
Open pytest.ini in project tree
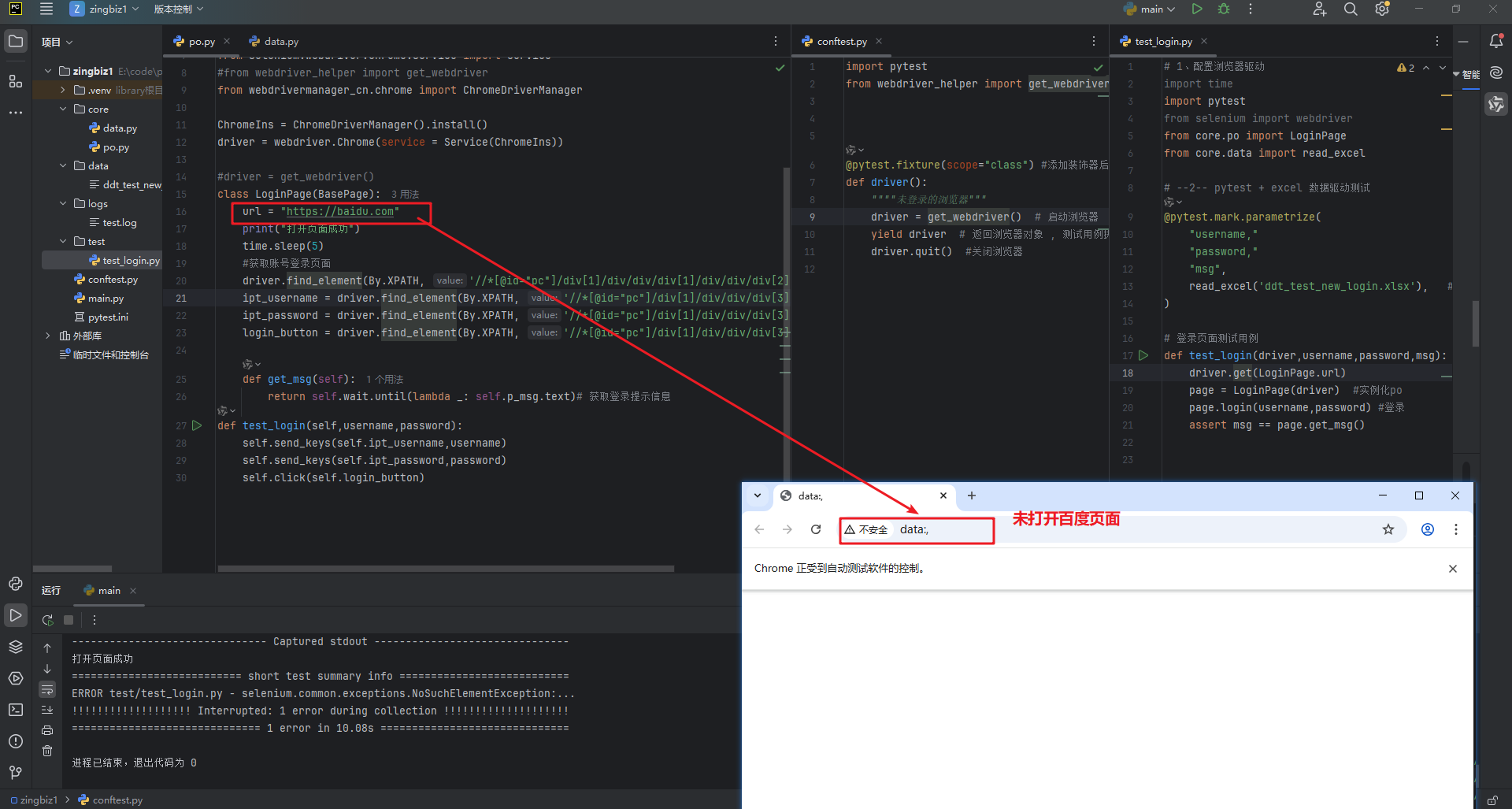101,317
